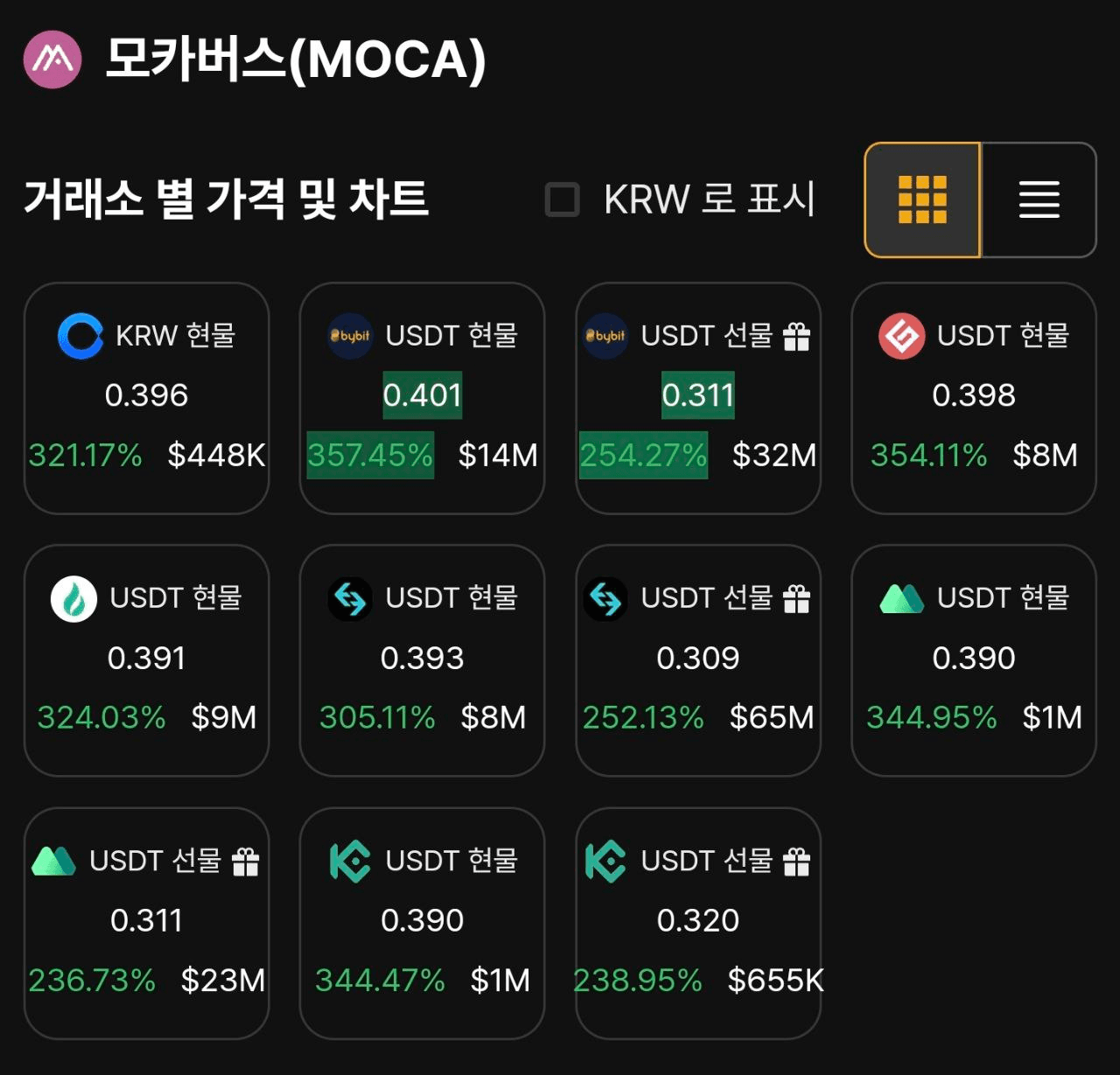
Task: Open the KuCoin futures card with $655K volume
Action: point(698,923)
